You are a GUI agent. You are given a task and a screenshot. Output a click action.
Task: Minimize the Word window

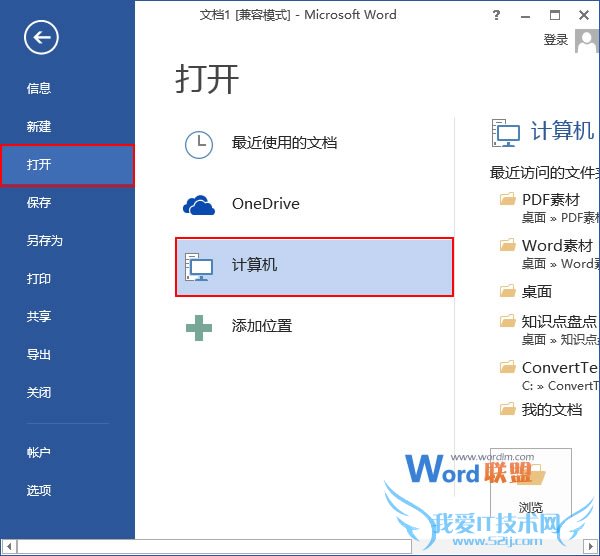(525, 16)
